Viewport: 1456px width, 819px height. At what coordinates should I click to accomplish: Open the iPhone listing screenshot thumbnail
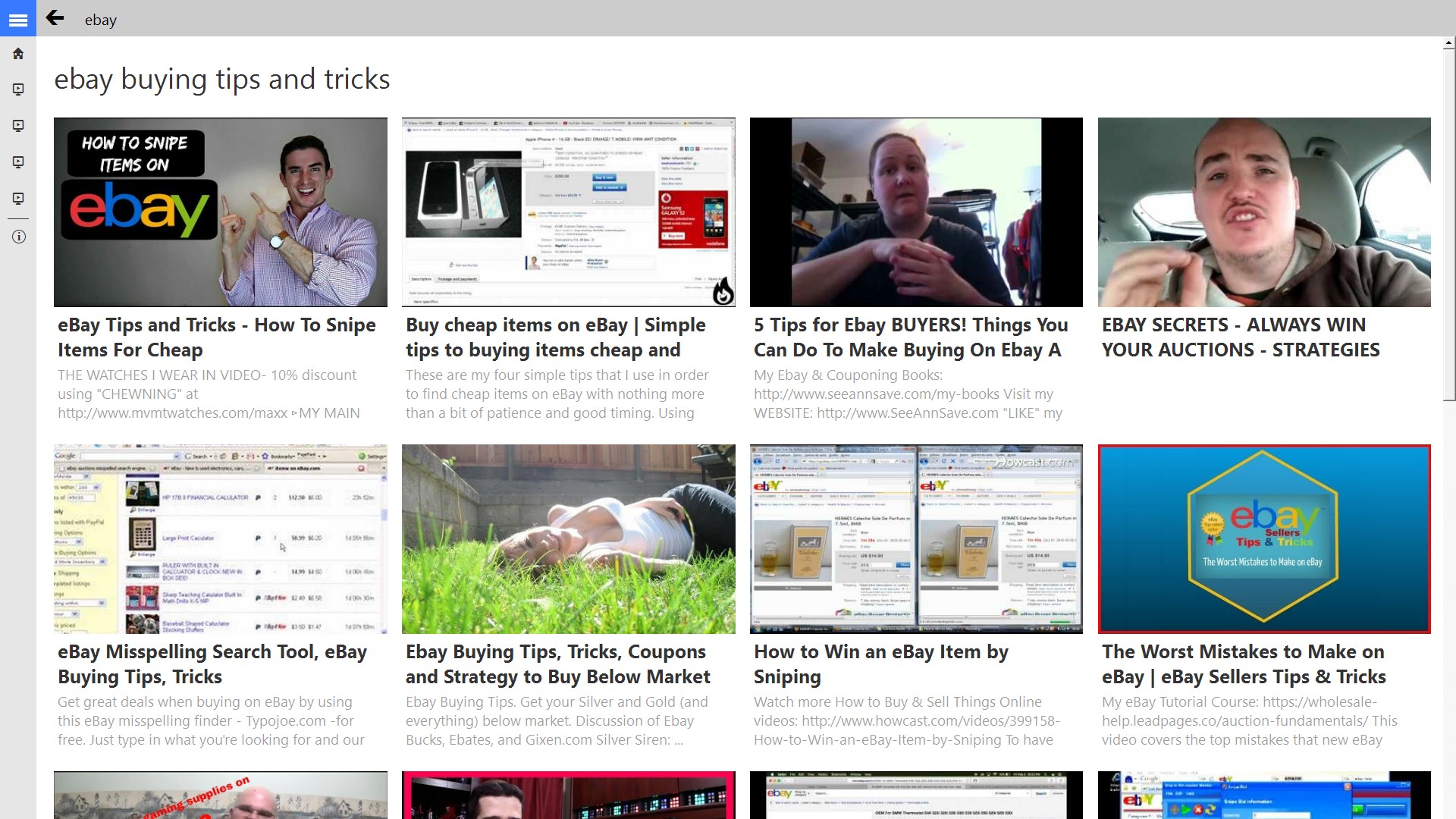569,212
